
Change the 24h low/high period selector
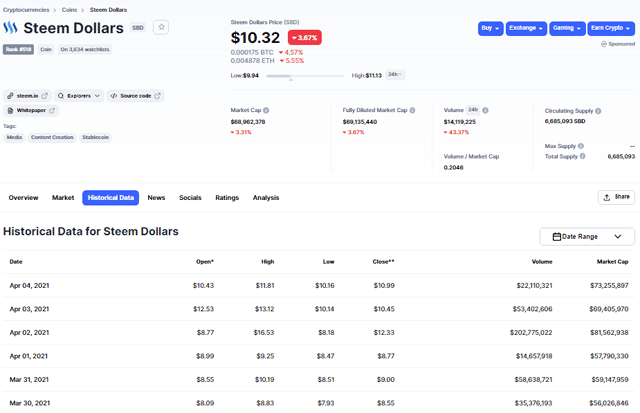pyautogui.click(x=395, y=75)
